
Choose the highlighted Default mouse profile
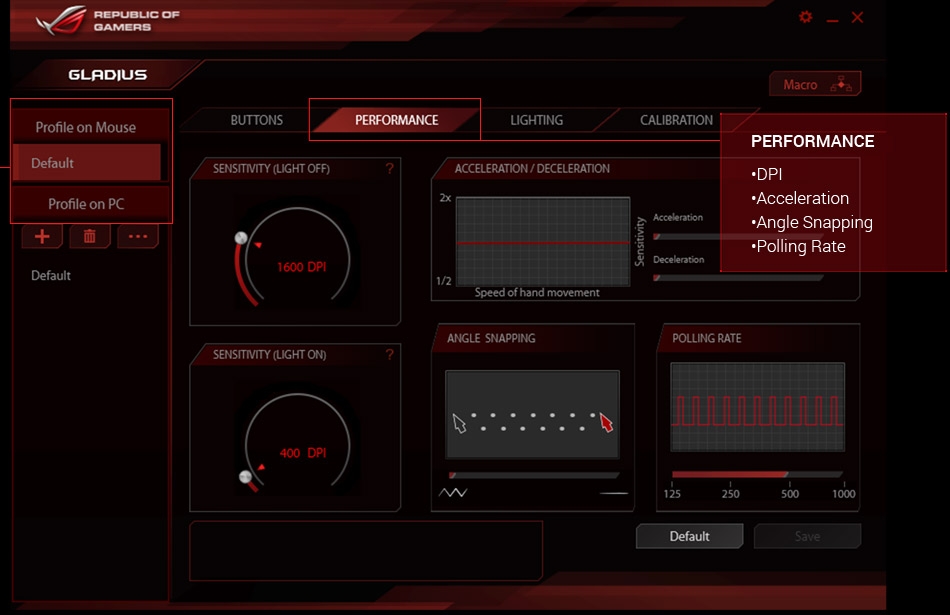pyautogui.click(x=87, y=162)
